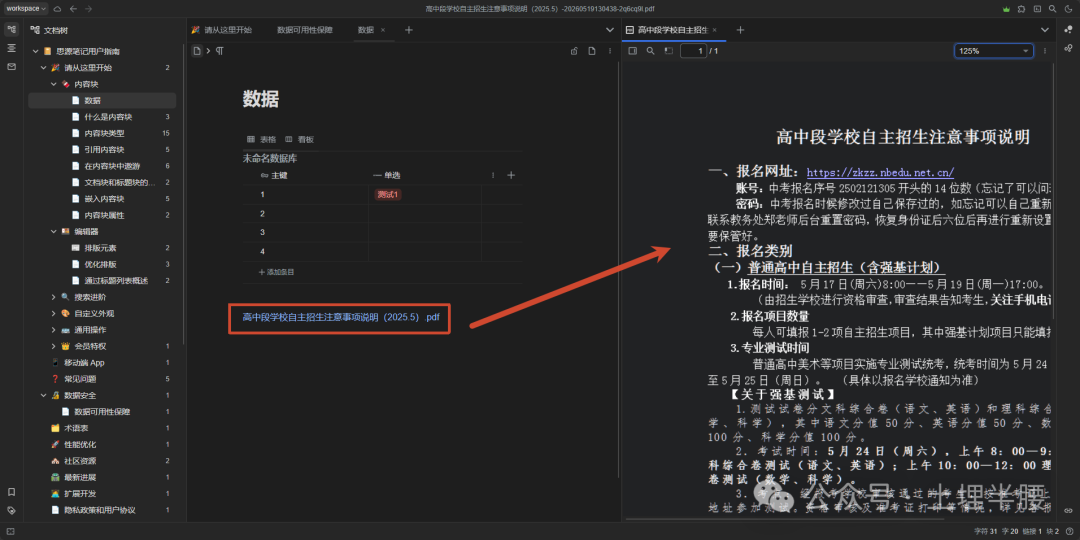Toggle the PDF sidebar
The height and width of the screenshot is (540, 1080).
(633, 51)
